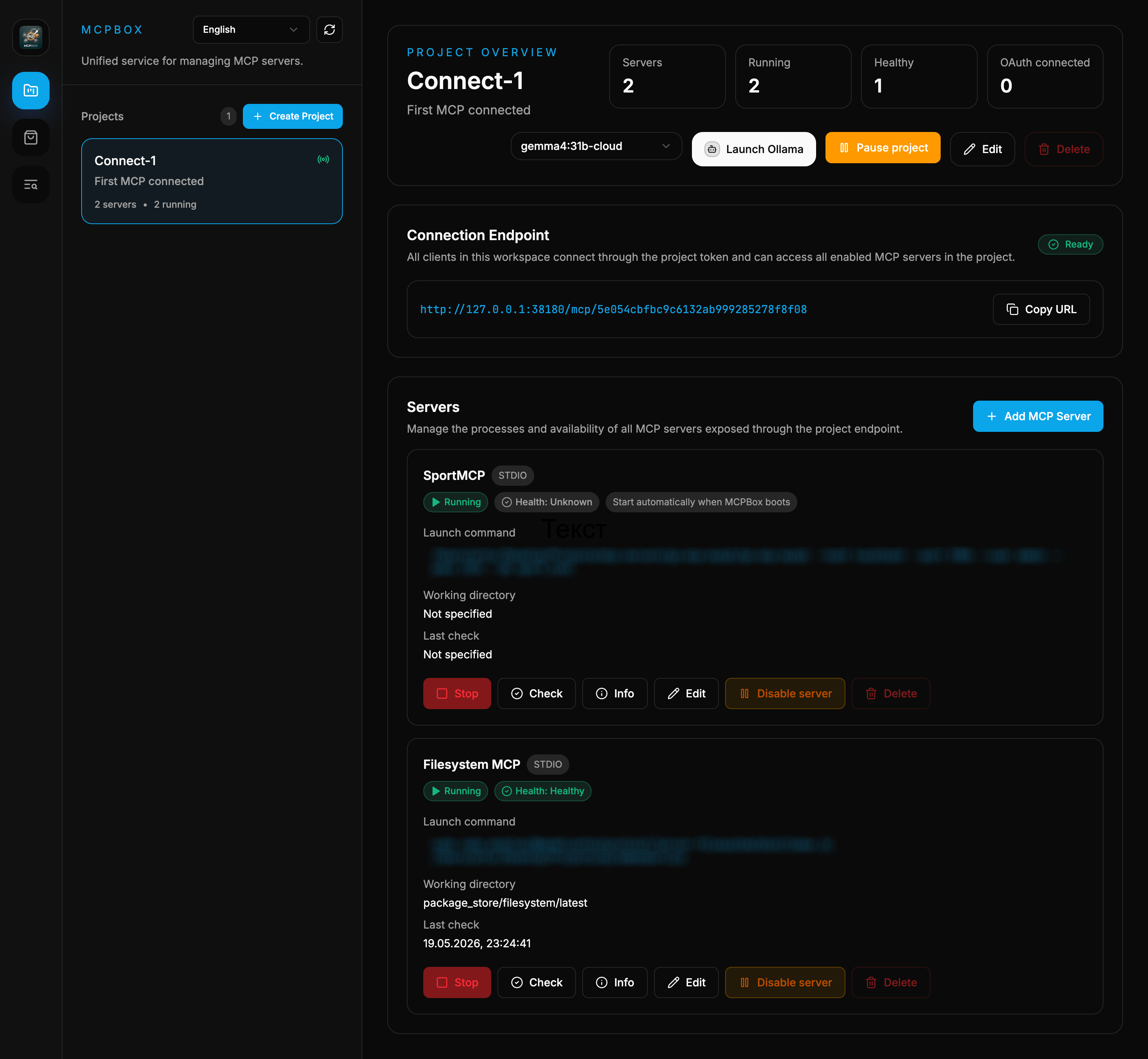
Task: Click the Servers stat card
Action: pyautogui.click(x=667, y=76)
